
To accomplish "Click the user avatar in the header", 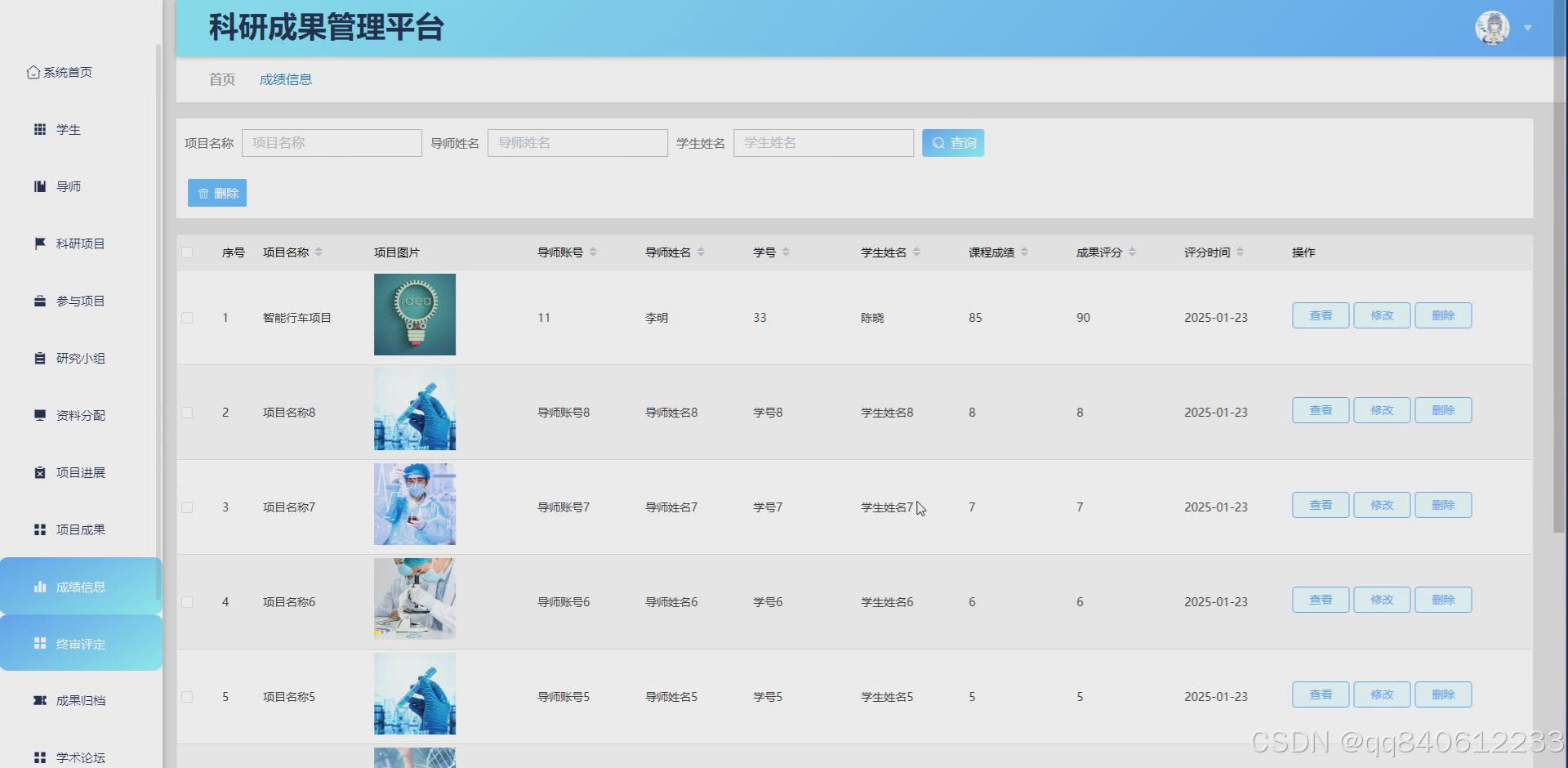I will (x=1492, y=28).
